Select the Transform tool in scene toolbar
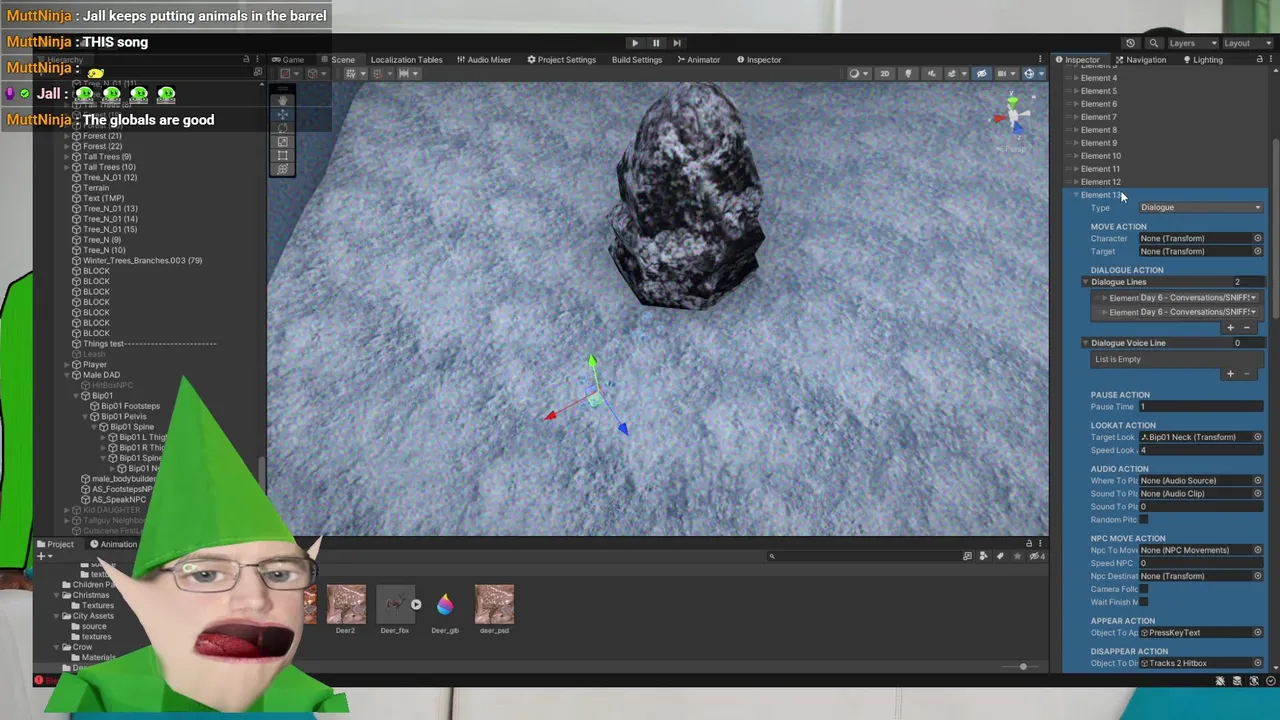 click(282, 169)
